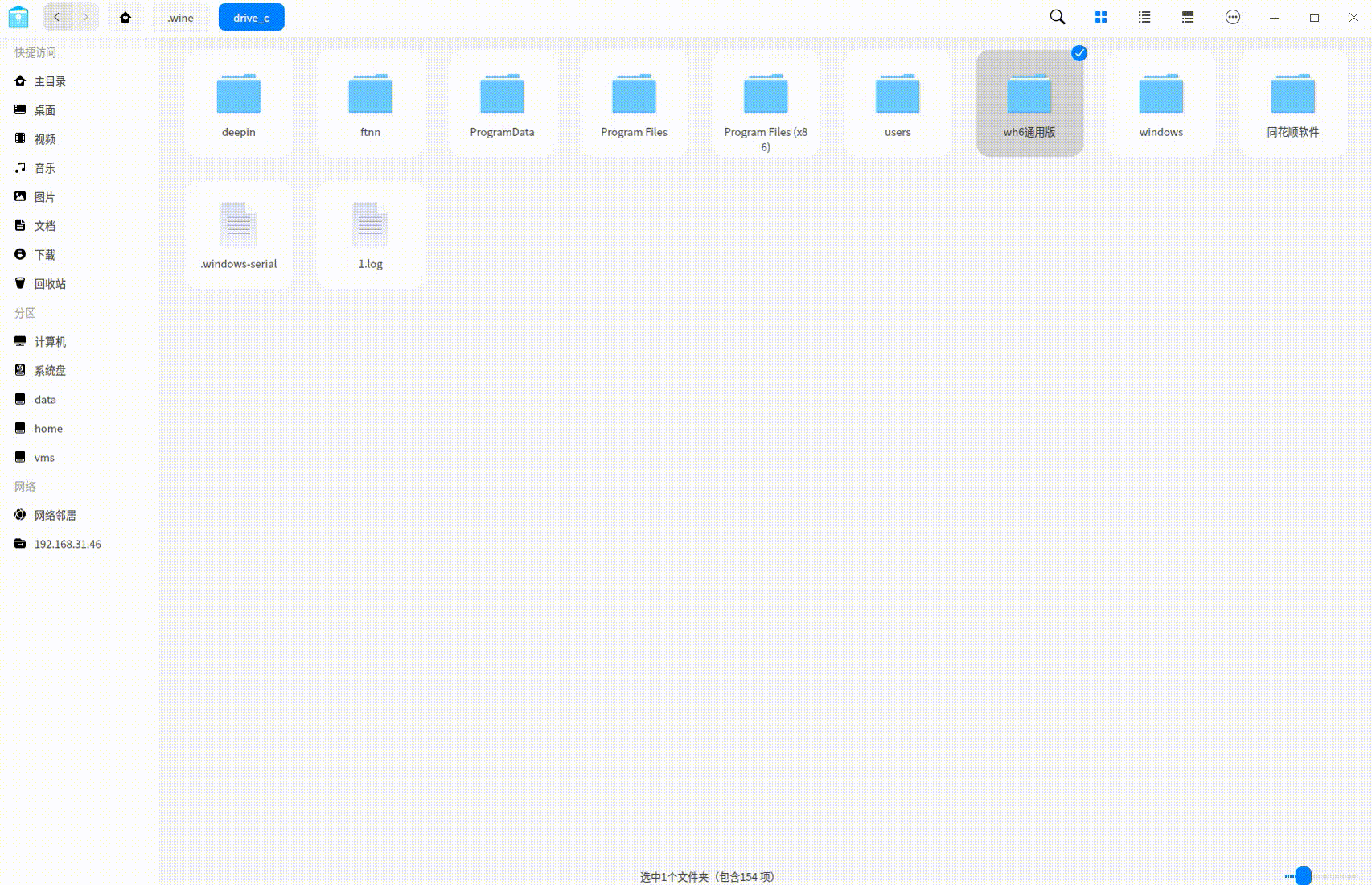Switch to list view
The image size is (1372, 885).
1144,17
